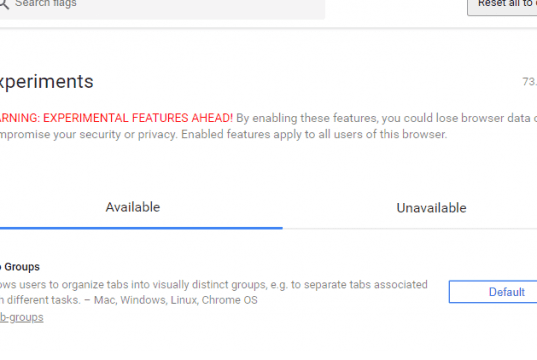Click the 'you could lose browser data' text
The image size is (537, 360).
(x=456, y=118)
